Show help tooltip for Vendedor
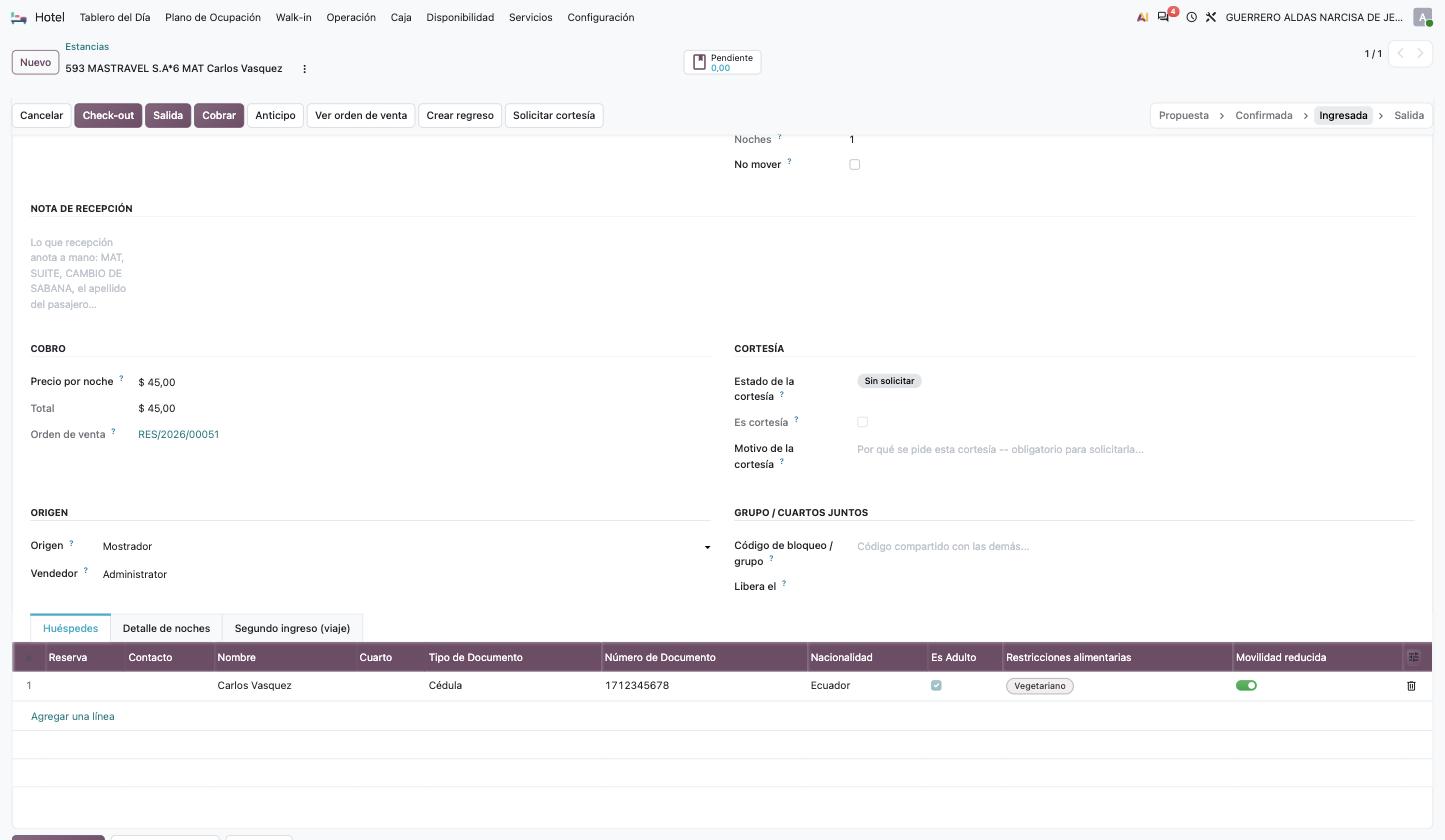 pyautogui.click(x=85, y=571)
